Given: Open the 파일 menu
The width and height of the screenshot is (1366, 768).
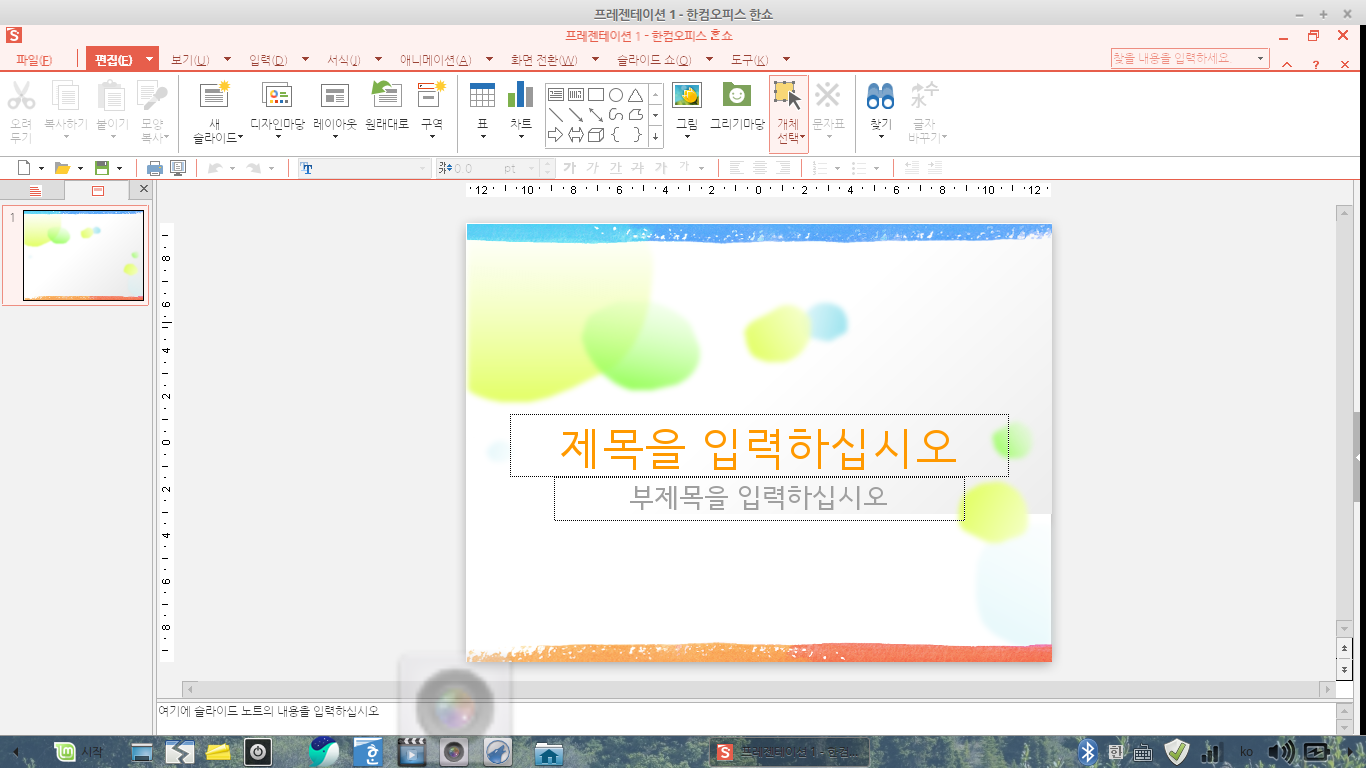Looking at the screenshot, I should [34, 60].
